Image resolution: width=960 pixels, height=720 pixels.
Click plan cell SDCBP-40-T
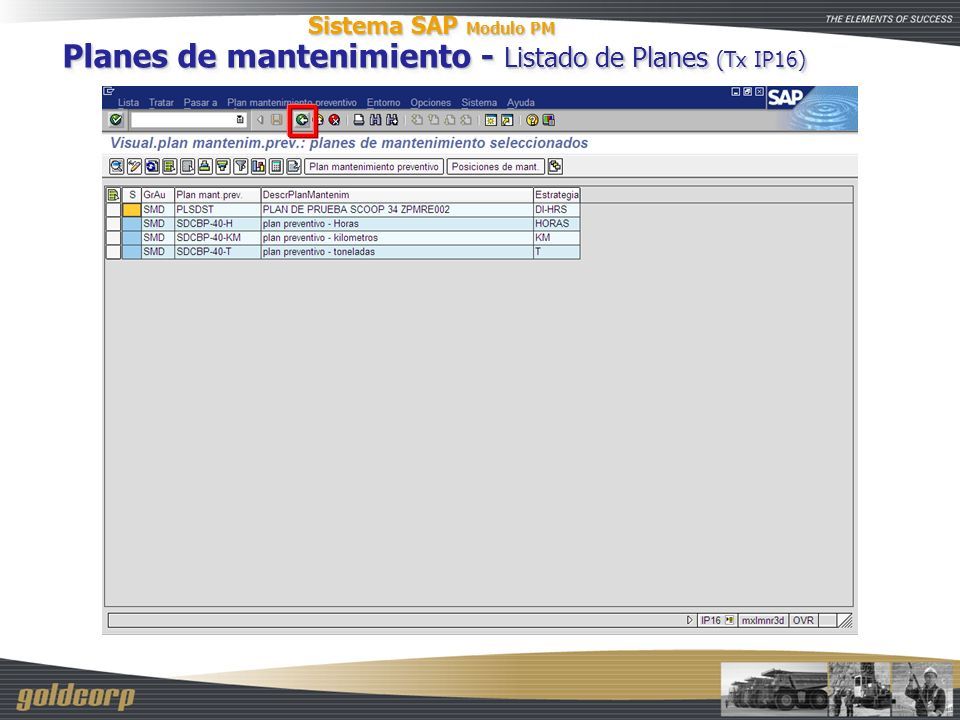tap(217, 252)
